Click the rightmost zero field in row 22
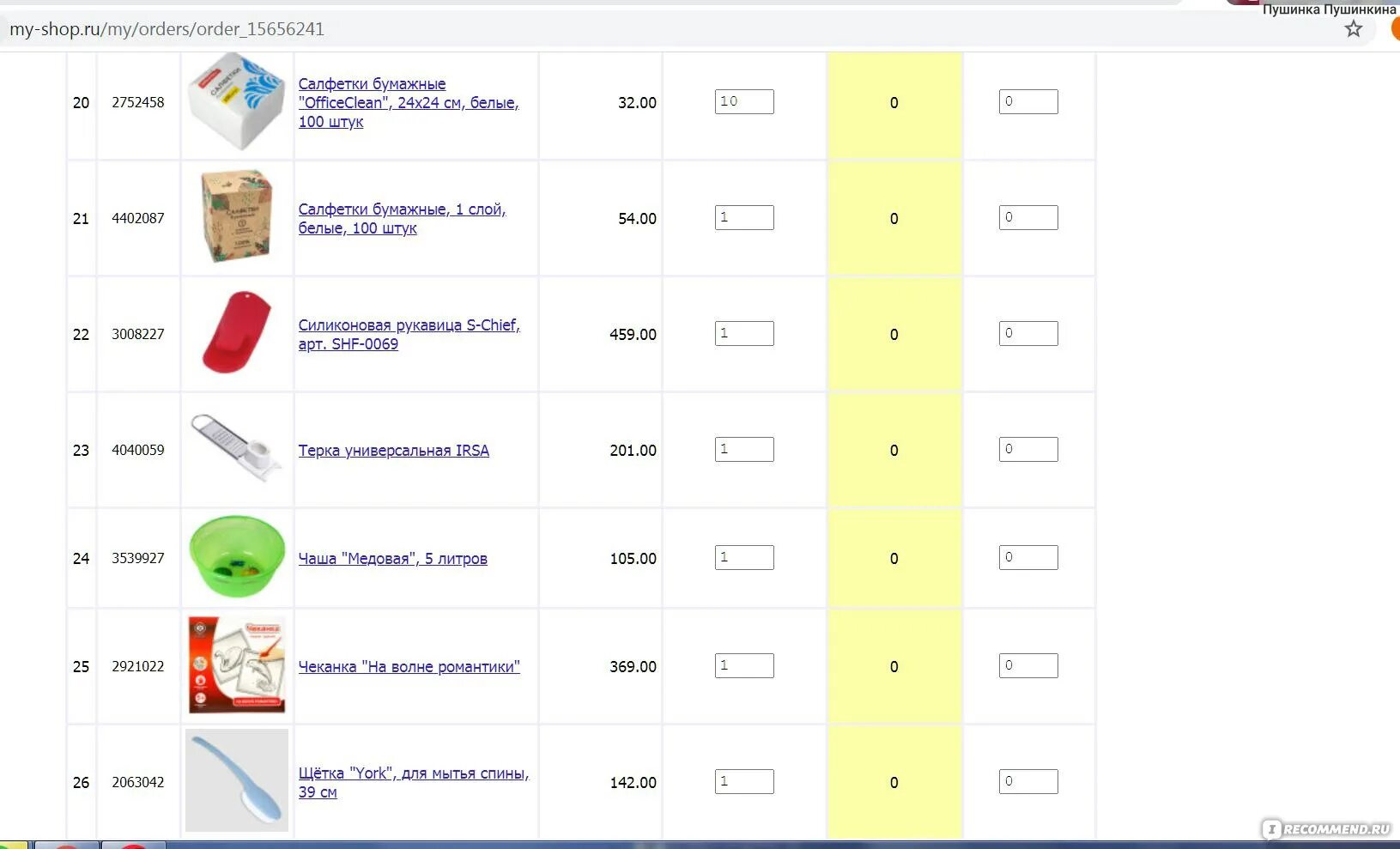Image resolution: width=1400 pixels, height=849 pixels. (1028, 333)
